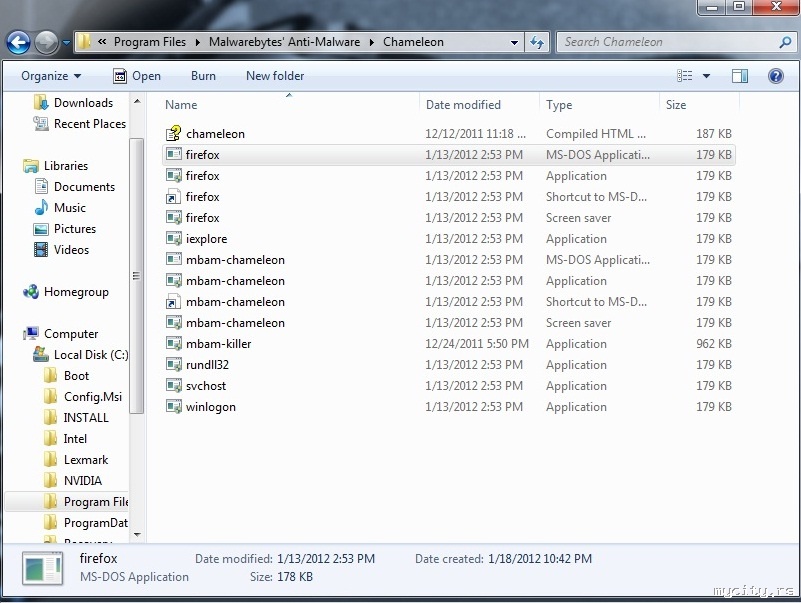Open the Organize menu

pyautogui.click(x=51, y=76)
